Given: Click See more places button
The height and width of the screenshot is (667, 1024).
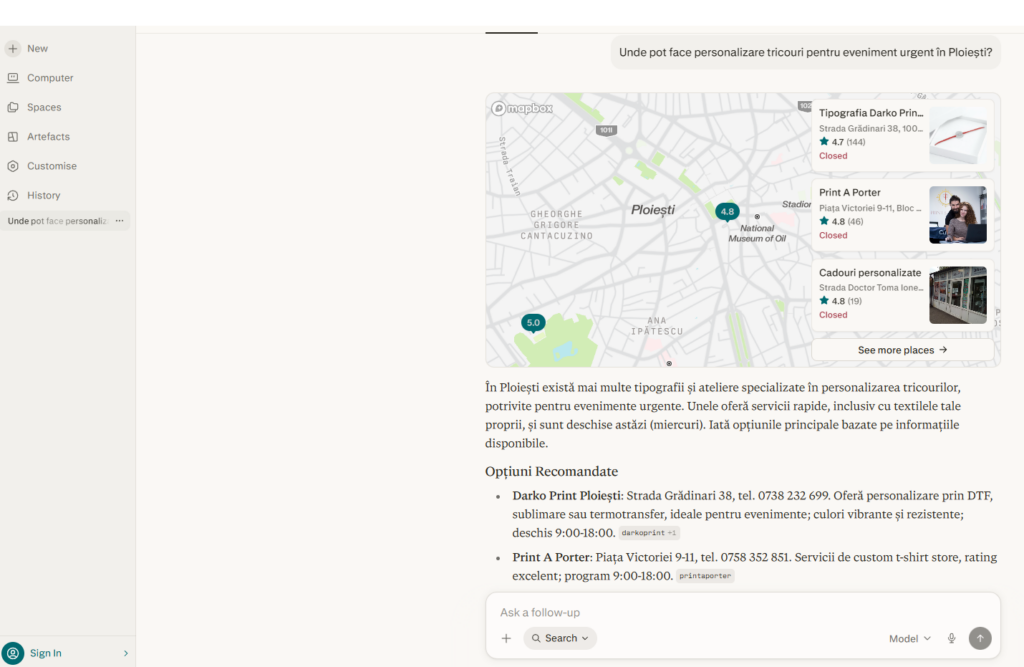Looking at the screenshot, I should [x=903, y=350].
